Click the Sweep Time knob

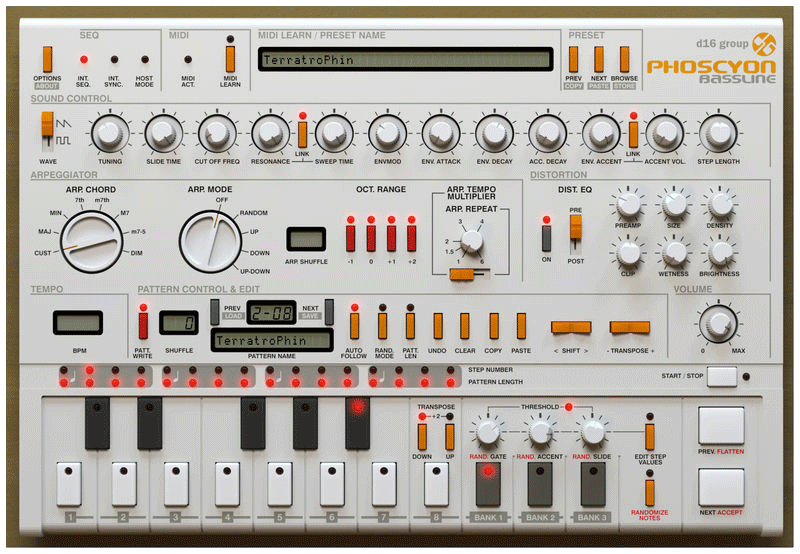coord(334,133)
